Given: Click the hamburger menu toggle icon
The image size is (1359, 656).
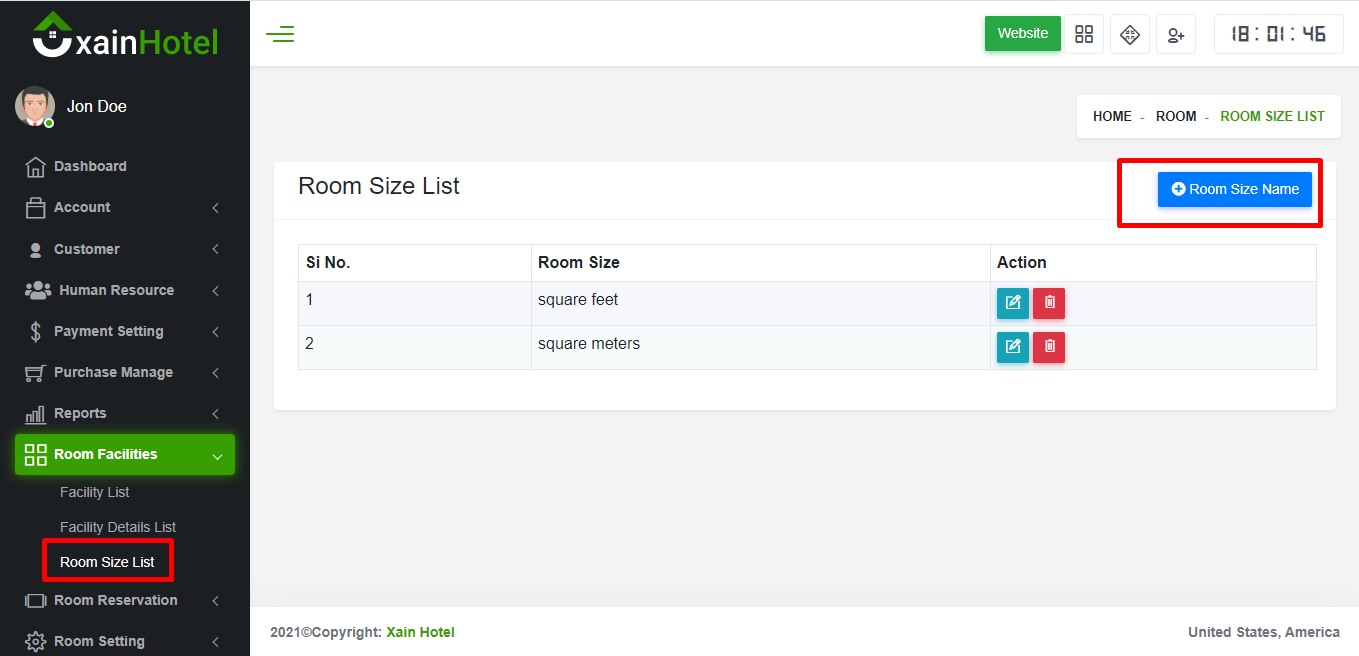Looking at the screenshot, I should point(280,35).
